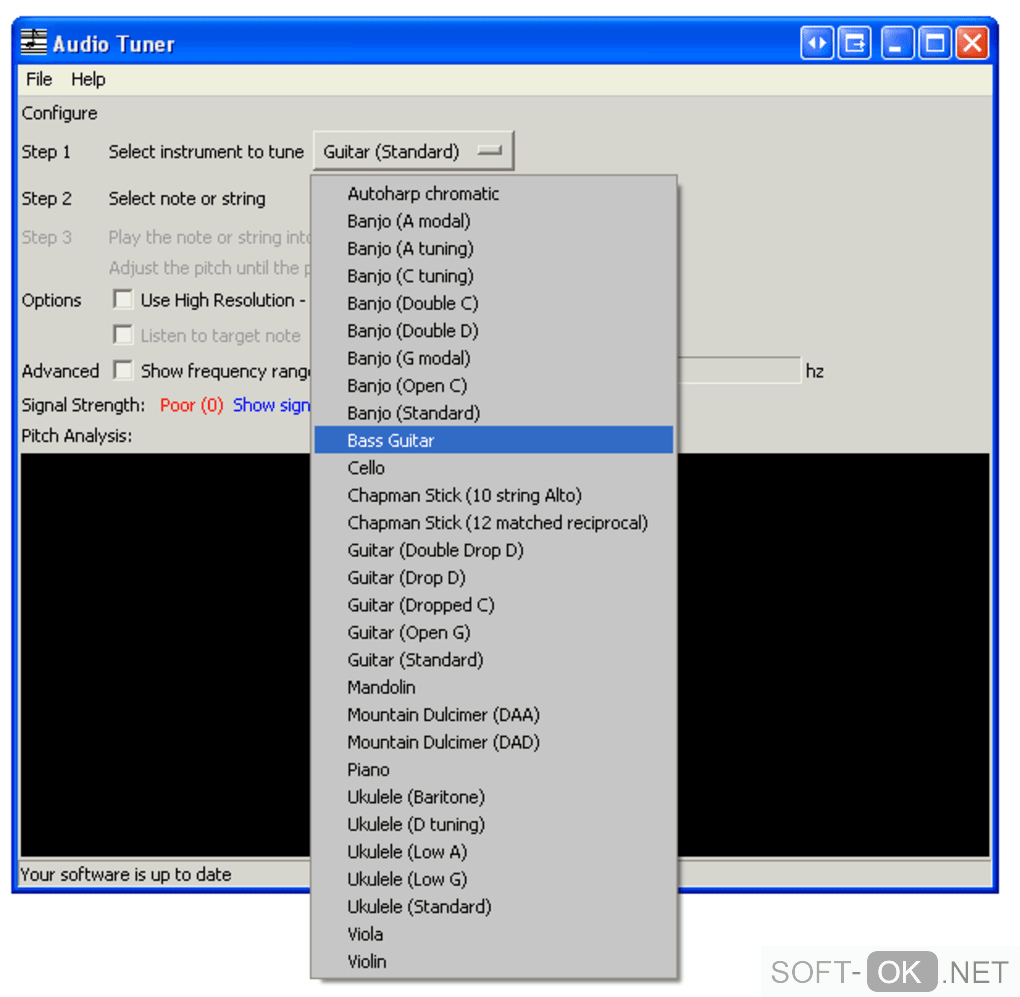Pick Banjo (G modal) from list
The height and width of the screenshot is (997, 1020).
[494, 358]
